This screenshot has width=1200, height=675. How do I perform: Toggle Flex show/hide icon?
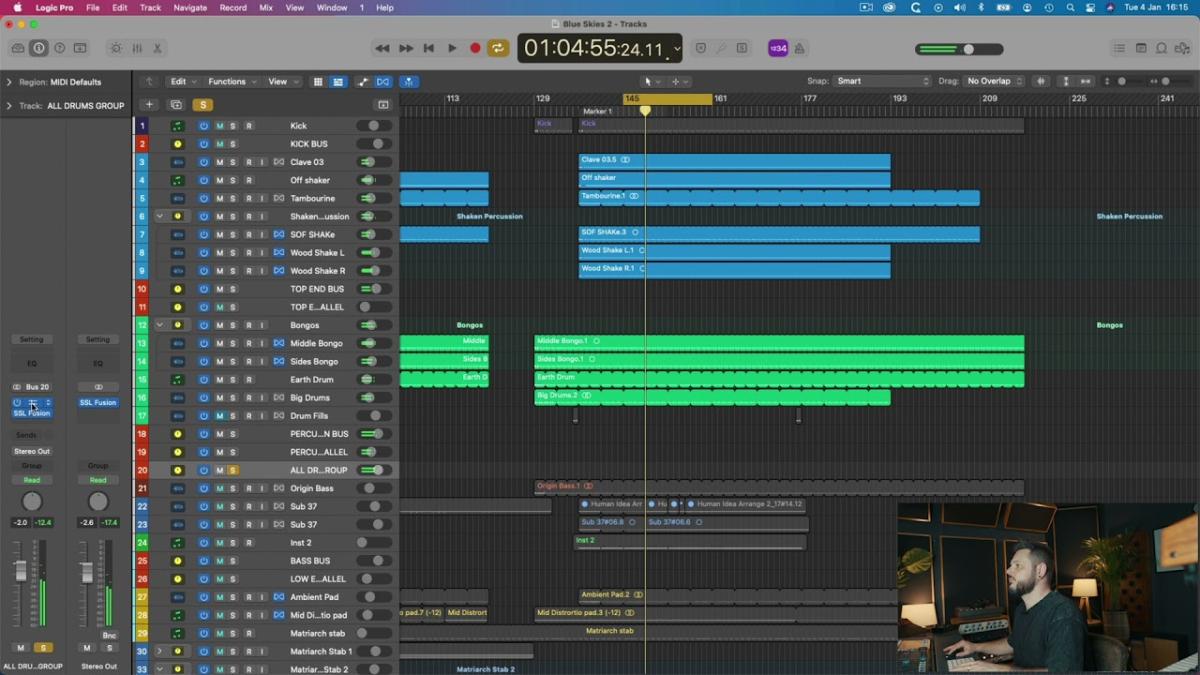[383, 81]
